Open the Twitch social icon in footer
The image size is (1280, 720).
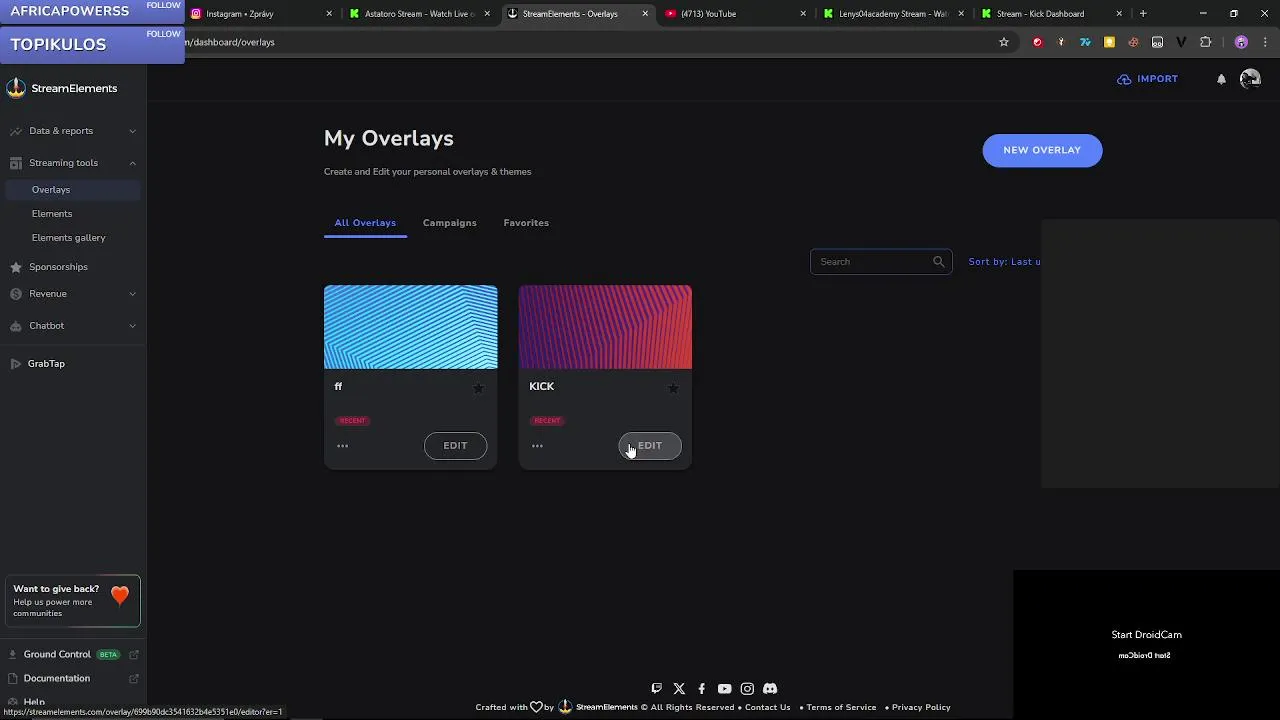pos(656,688)
